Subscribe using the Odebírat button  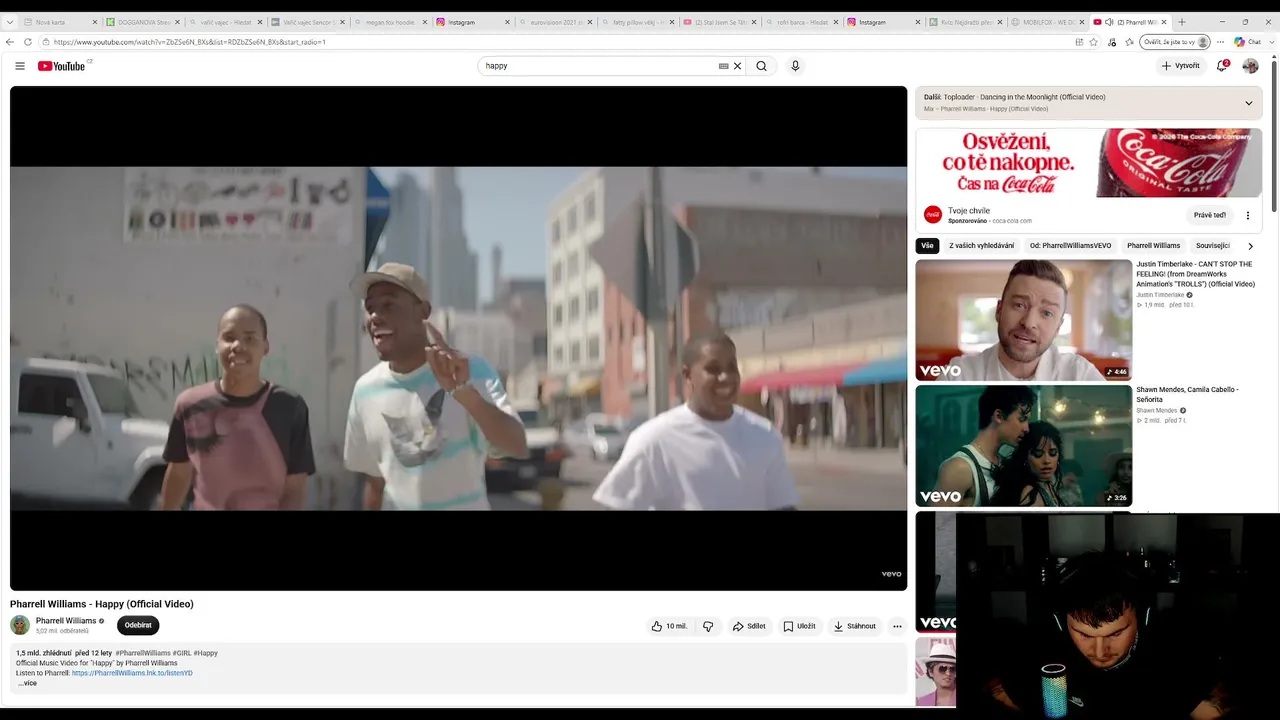click(138, 625)
